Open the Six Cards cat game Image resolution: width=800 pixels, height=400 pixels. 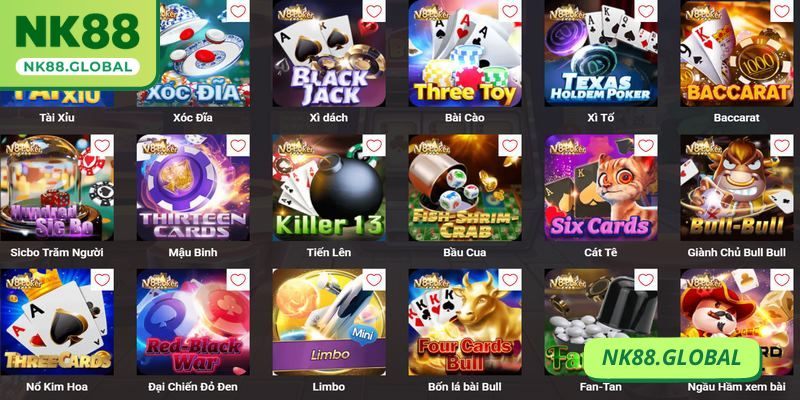click(x=601, y=188)
